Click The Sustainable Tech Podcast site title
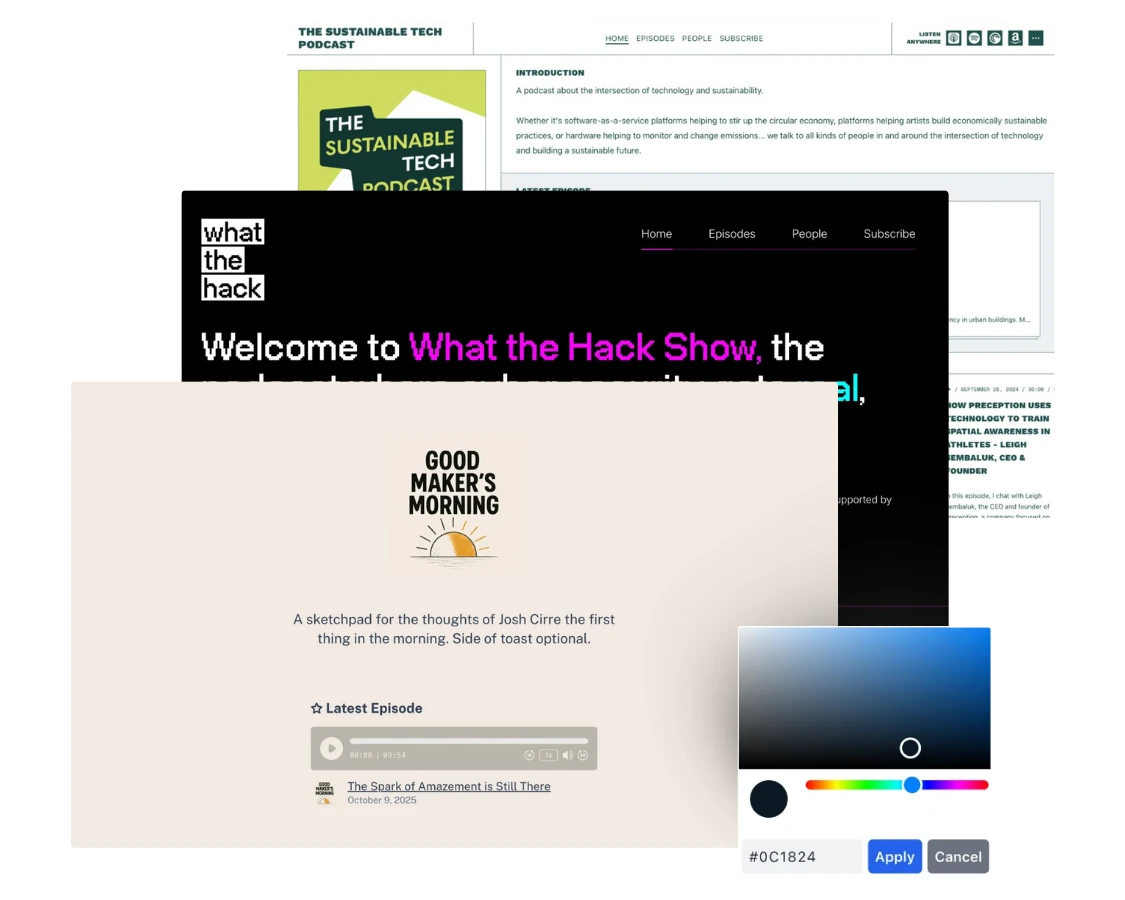Viewport: 1125px width, 900px height. [370, 38]
